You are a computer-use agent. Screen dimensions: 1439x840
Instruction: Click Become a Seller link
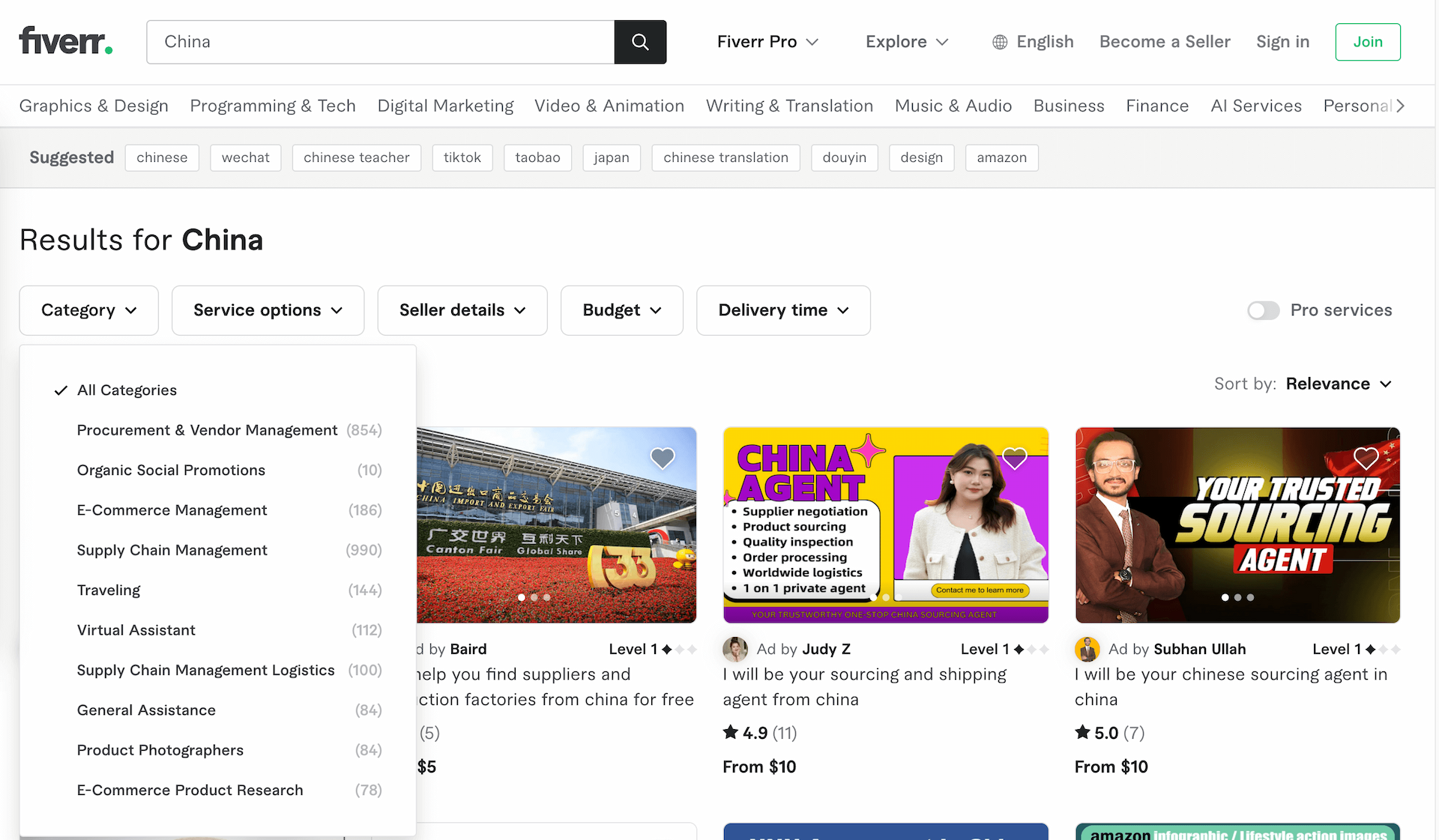pyautogui.click(x=1165, y=42)
